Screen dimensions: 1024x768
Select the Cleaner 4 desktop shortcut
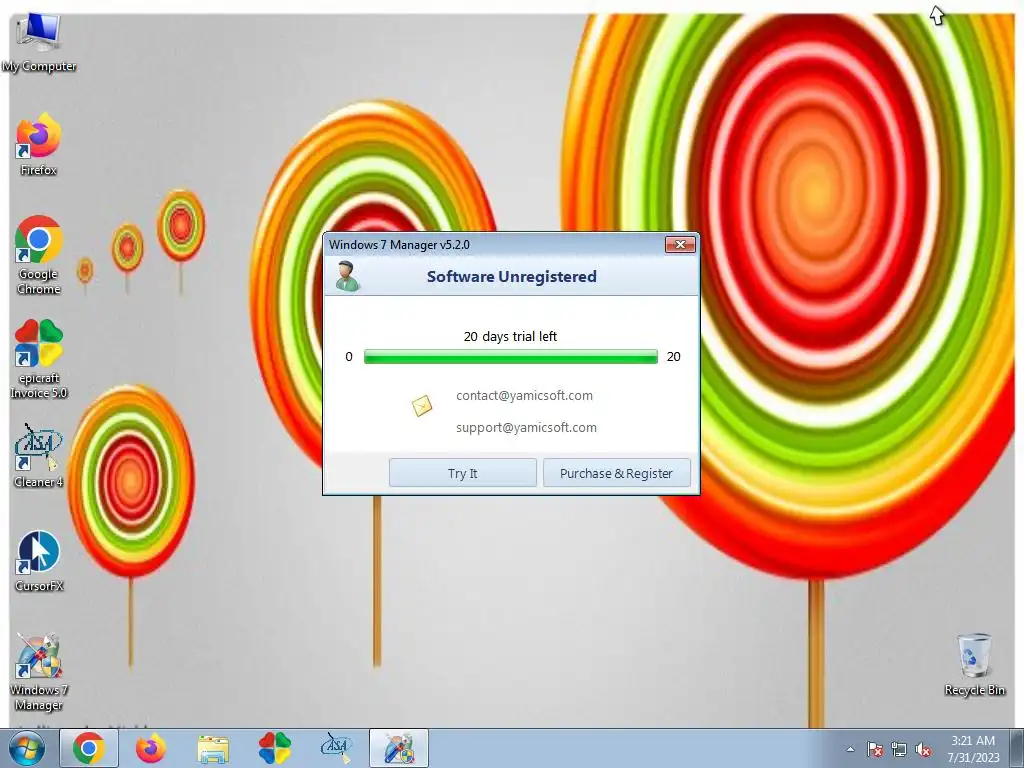click(39, 456)
